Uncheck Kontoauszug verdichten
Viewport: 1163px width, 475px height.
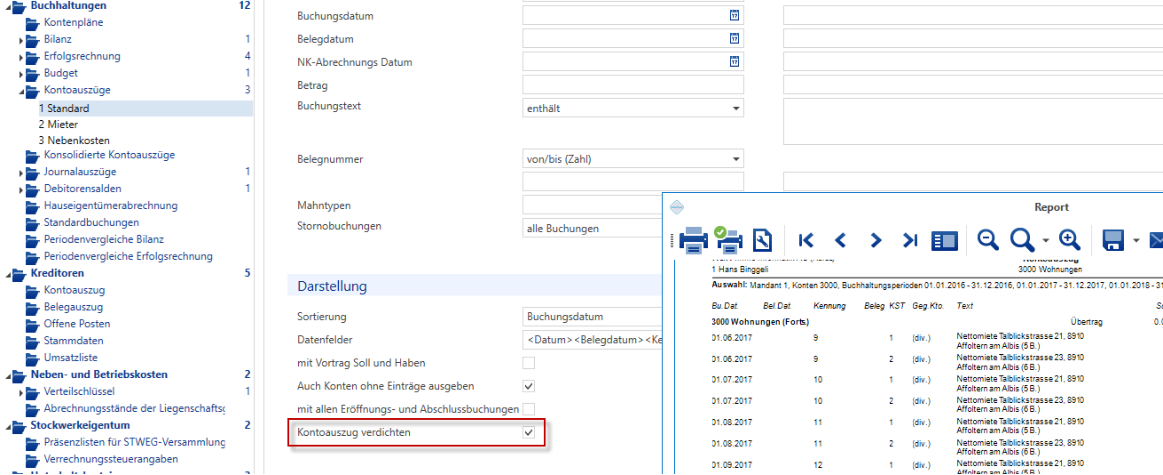529,432
